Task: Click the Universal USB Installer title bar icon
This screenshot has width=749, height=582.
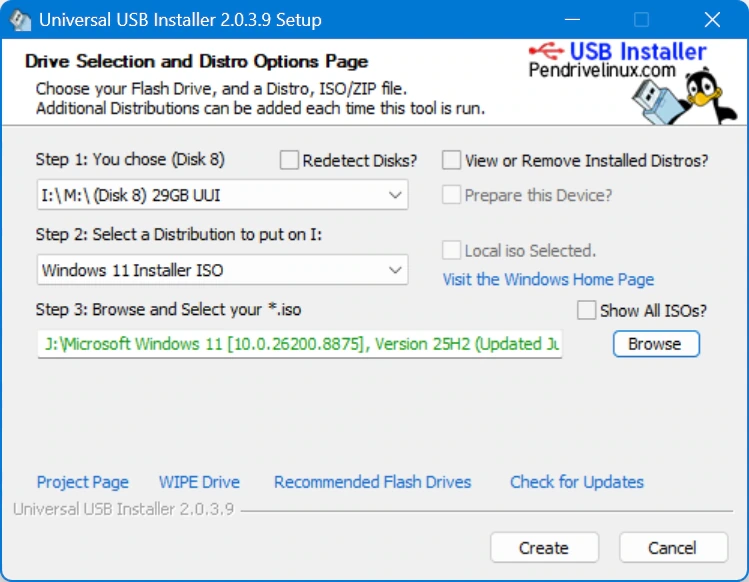Action: pos(20,20)
